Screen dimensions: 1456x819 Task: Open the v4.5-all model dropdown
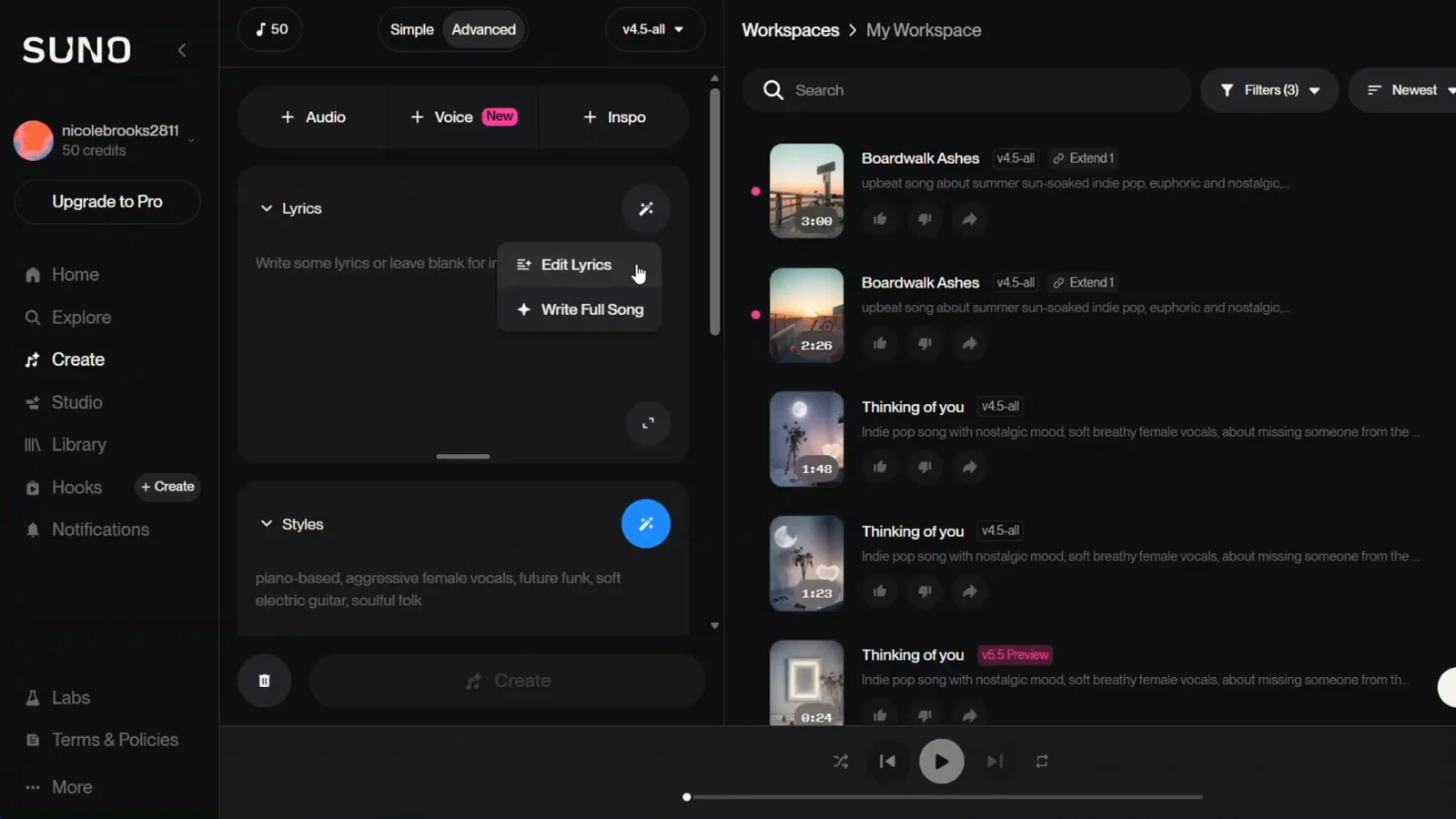[653, 29]
